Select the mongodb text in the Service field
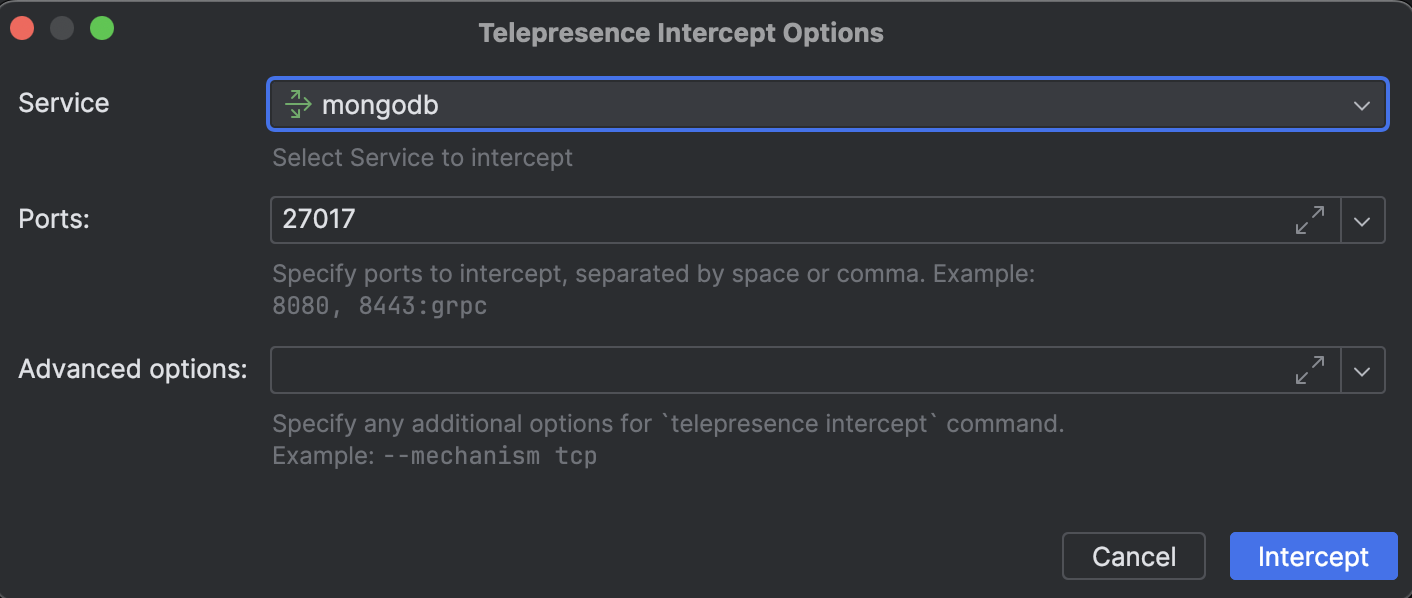This screenshot has height=598, width=1412. 375,104
